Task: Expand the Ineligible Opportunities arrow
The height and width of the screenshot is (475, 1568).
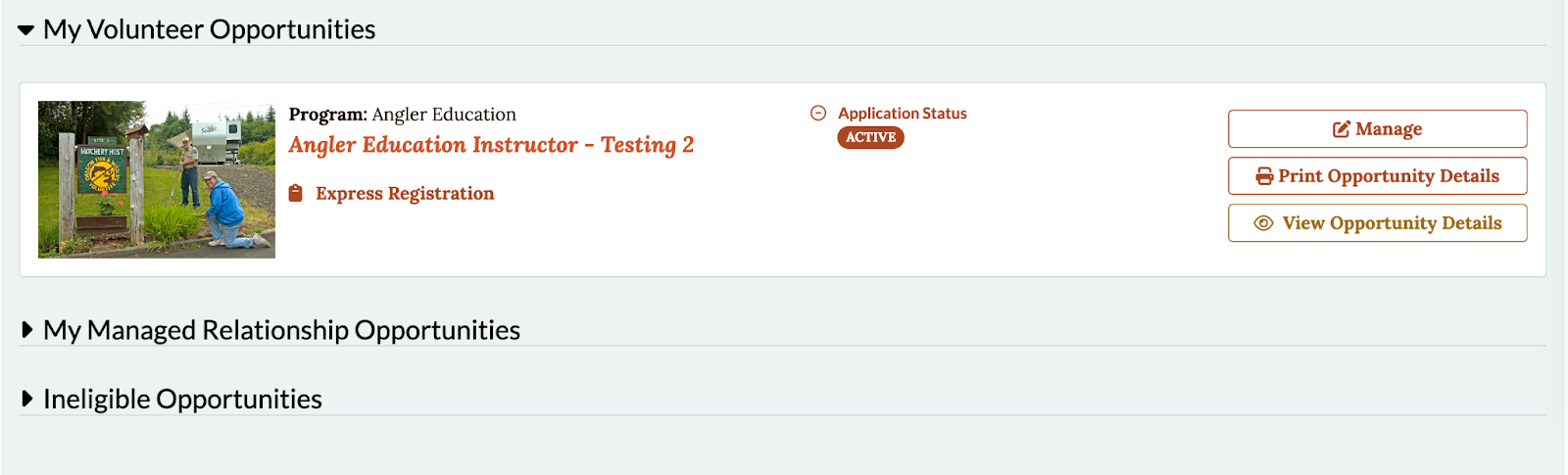Action: pos(27,399)
